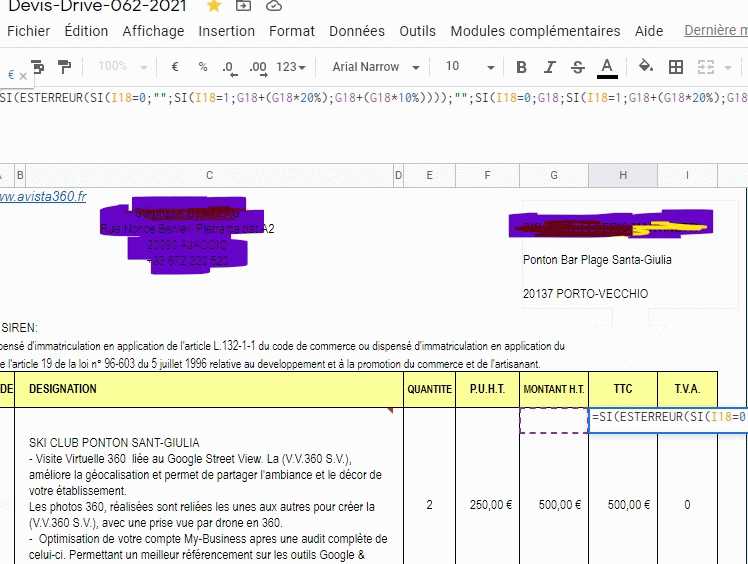This screenshot has width=748, height=564.
Task: Select column H header
Action: point(623,176)
